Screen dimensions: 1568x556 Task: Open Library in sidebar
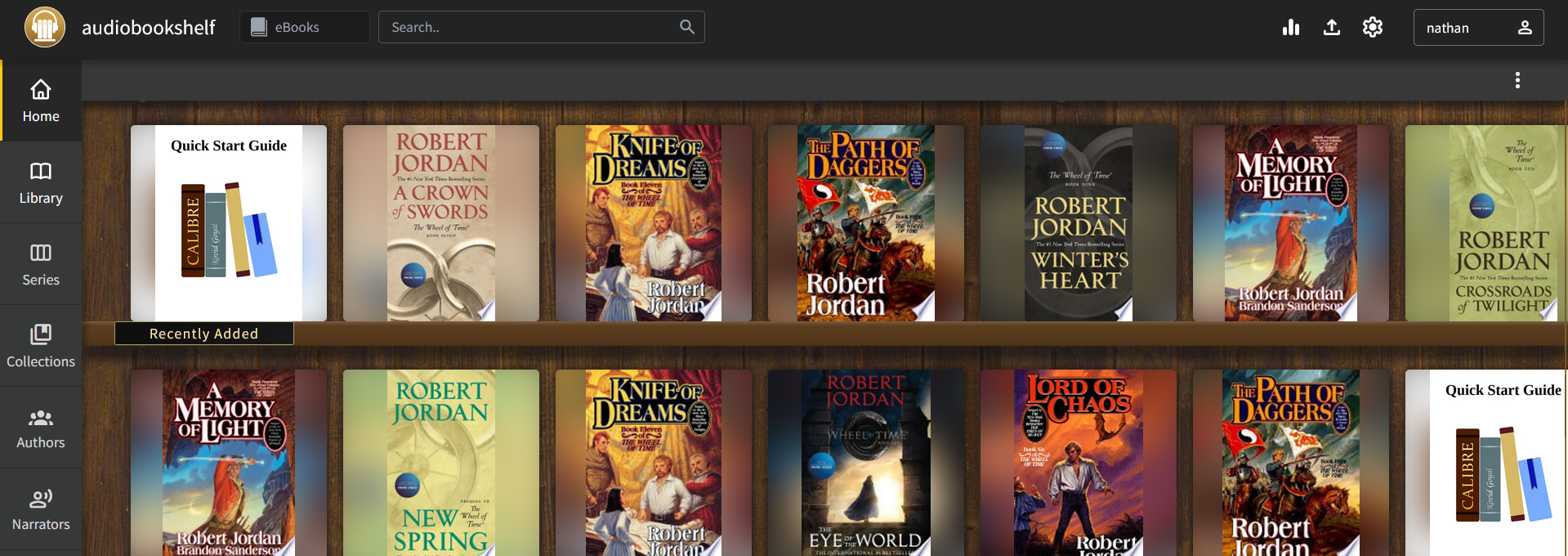tap(41, 182)
